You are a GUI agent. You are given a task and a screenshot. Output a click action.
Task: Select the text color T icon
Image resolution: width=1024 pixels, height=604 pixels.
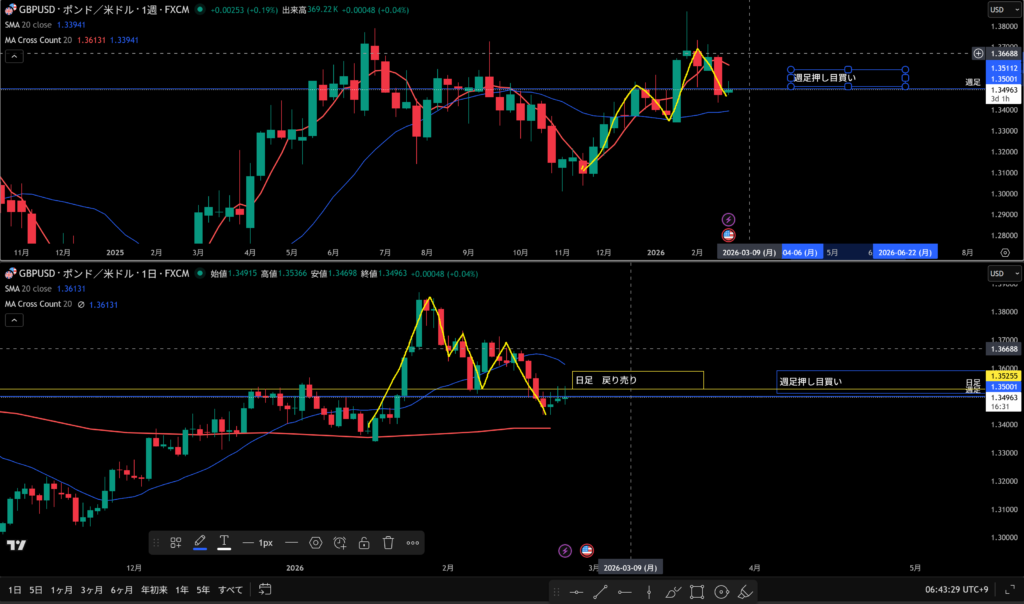pos(224,542)
